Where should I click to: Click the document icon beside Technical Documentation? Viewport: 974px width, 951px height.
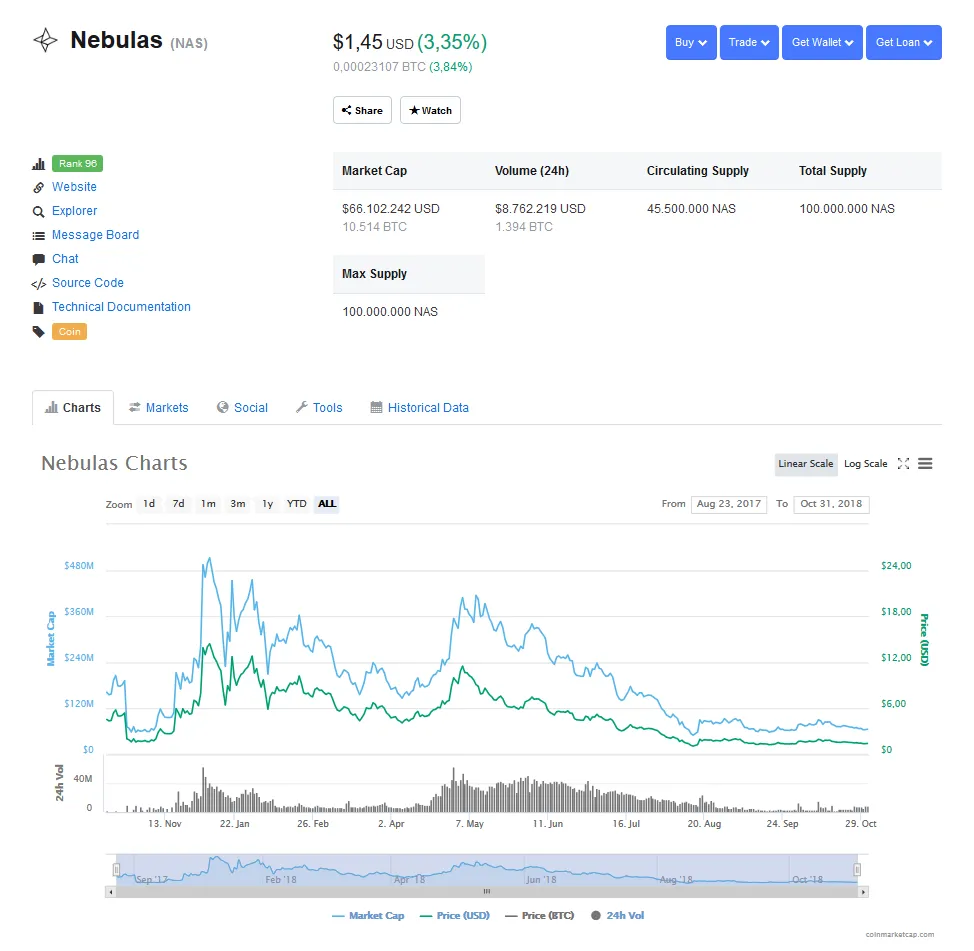coord(39,307)
